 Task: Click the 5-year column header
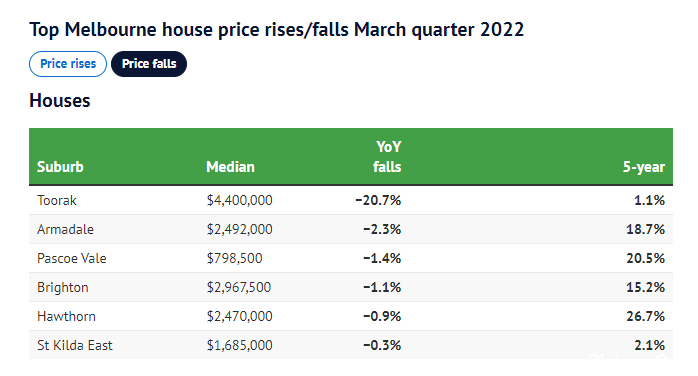[x=643, y=167]
